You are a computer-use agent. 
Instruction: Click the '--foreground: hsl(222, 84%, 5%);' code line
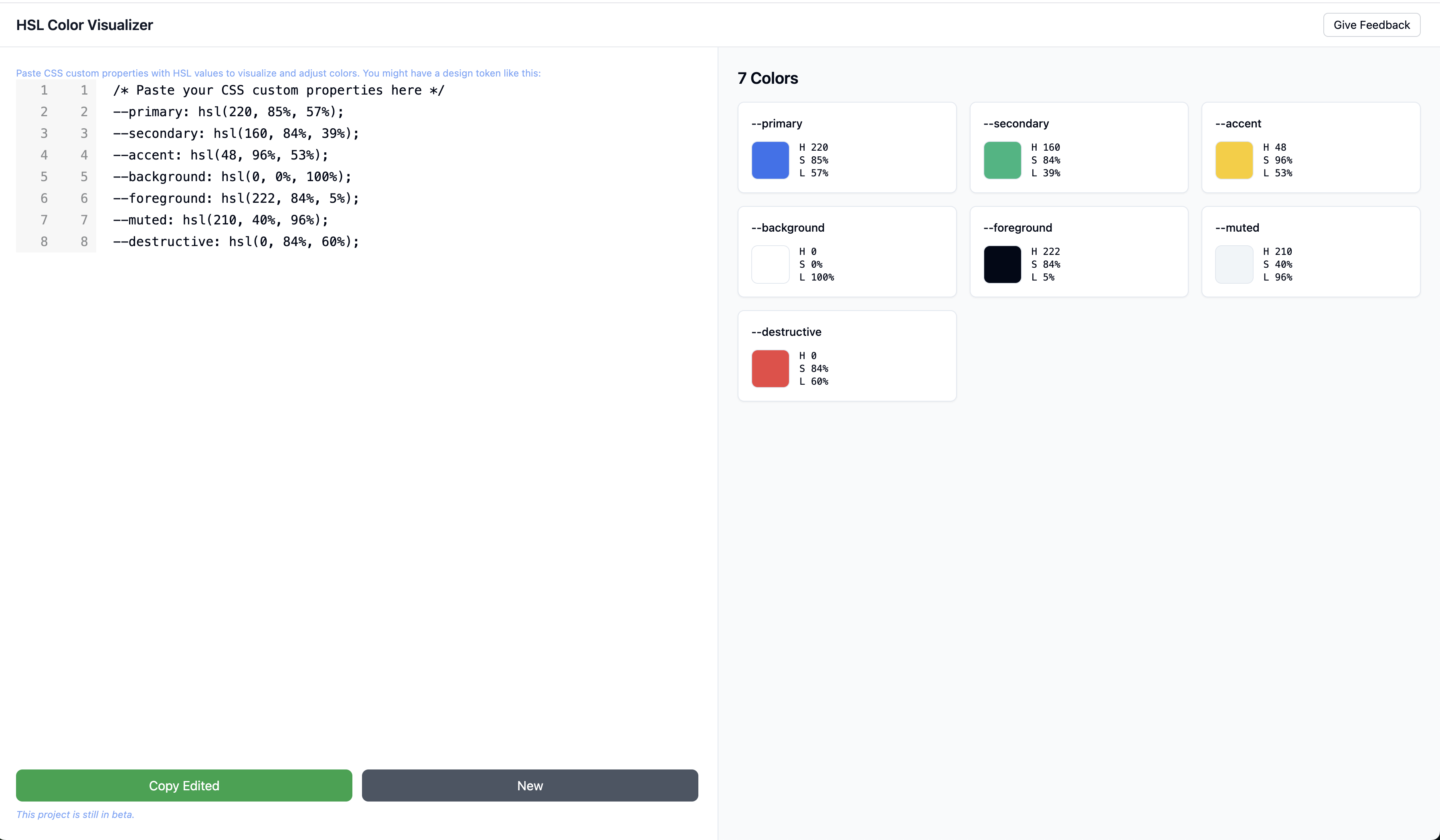pyautogui.click(x=236, y=199)
